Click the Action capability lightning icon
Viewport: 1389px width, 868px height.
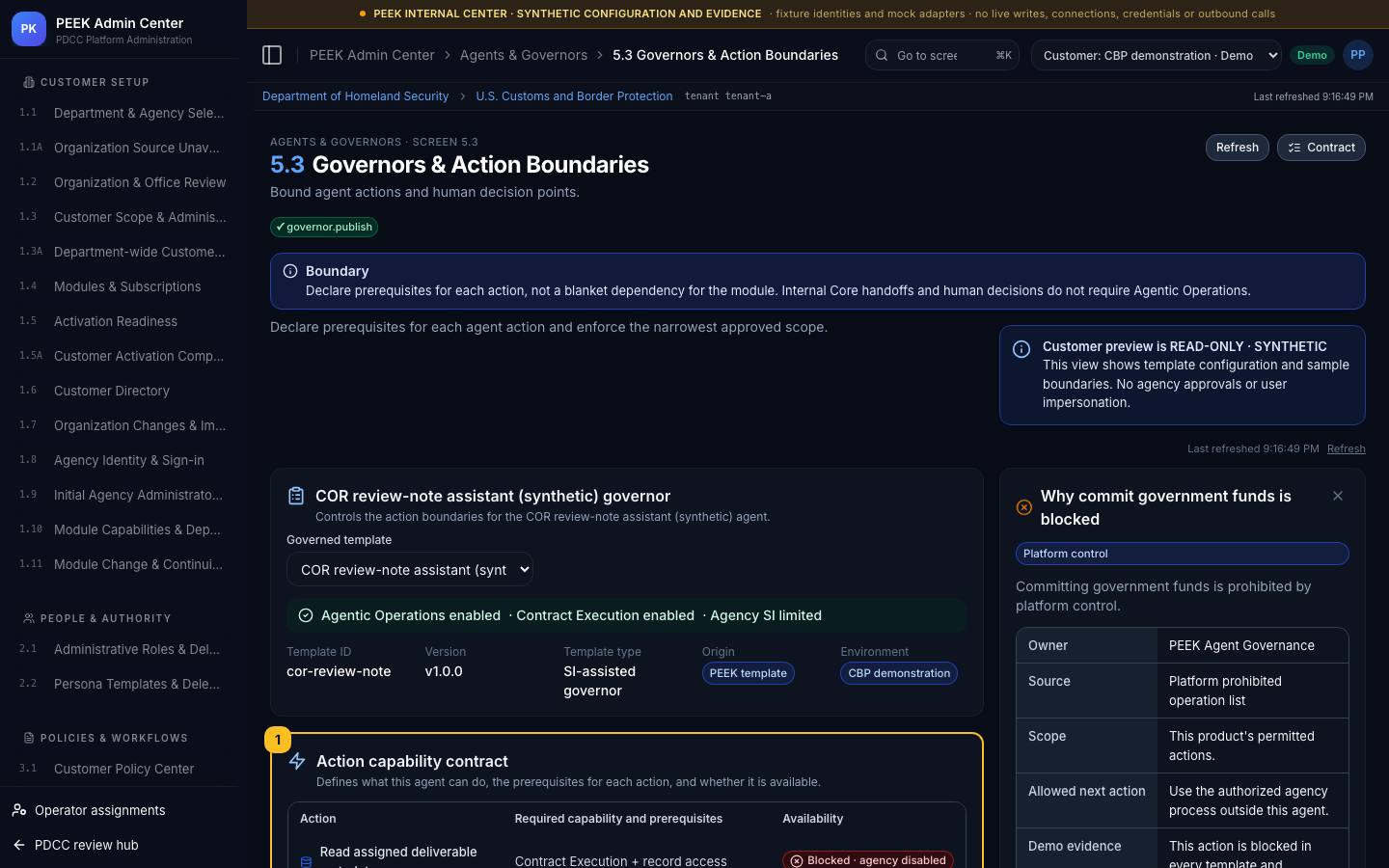(x=297, y=761)
